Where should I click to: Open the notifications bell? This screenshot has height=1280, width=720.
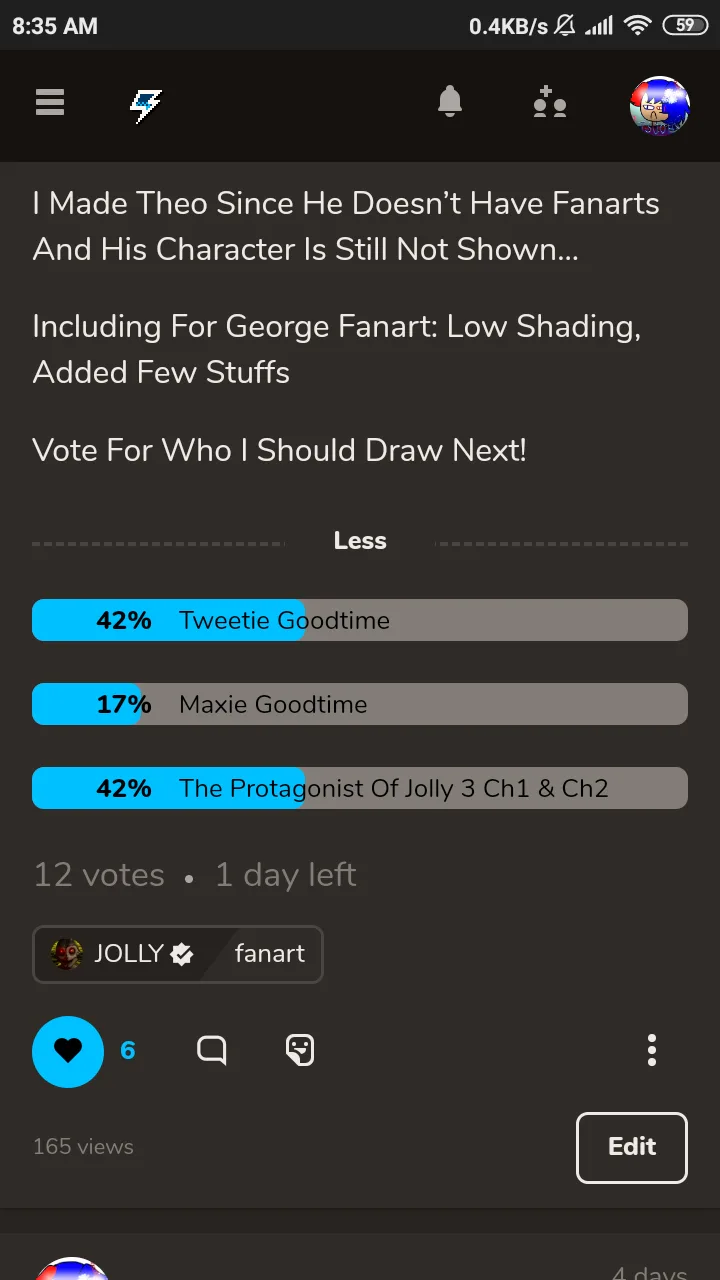[450, 102]
